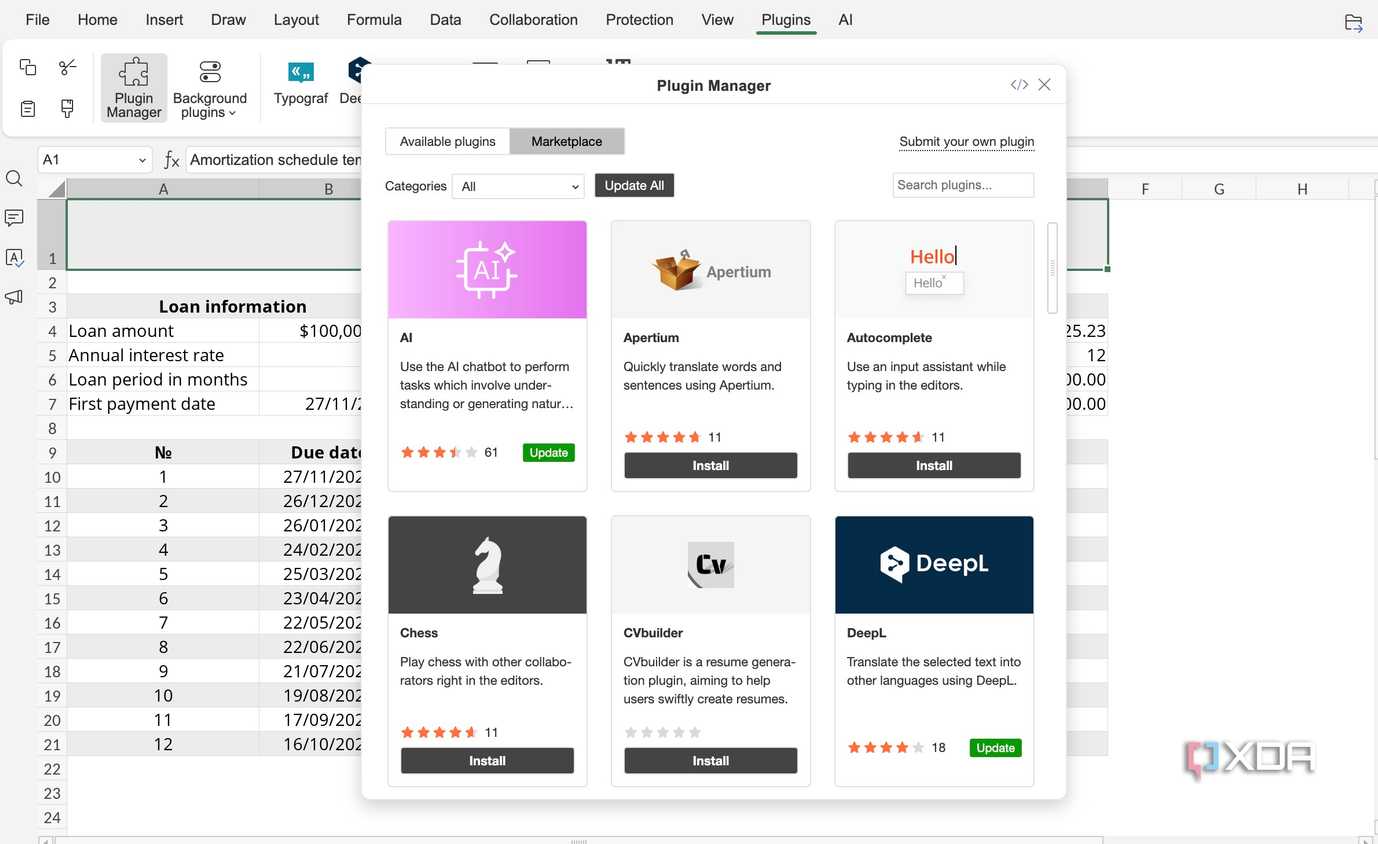Open the Spell checking sidebar icon
The image size is (1378, 844).
coord(14,258)
